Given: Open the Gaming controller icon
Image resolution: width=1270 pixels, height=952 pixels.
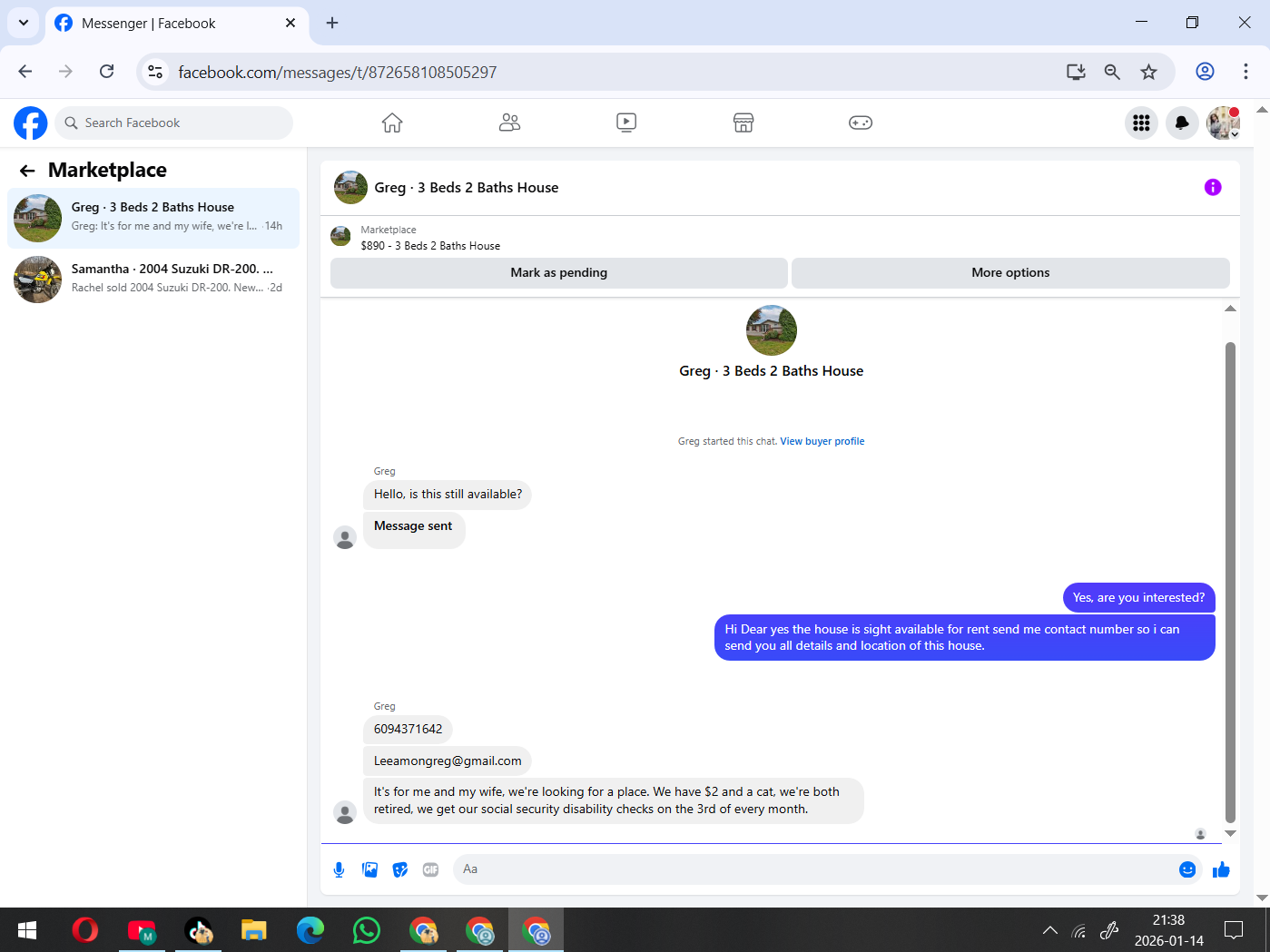Looking at the screenshot, I should click(x=861, y=123).
